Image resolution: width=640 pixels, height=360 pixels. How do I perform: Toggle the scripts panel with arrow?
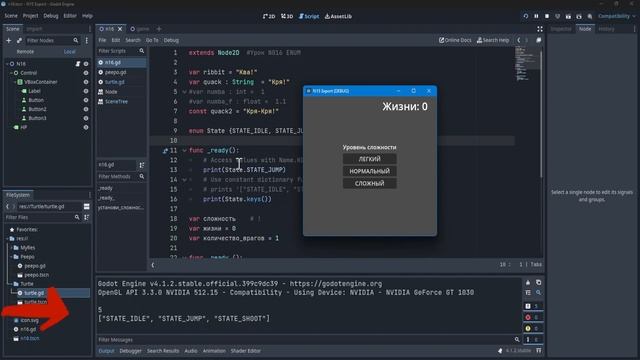tap(153, 265)
